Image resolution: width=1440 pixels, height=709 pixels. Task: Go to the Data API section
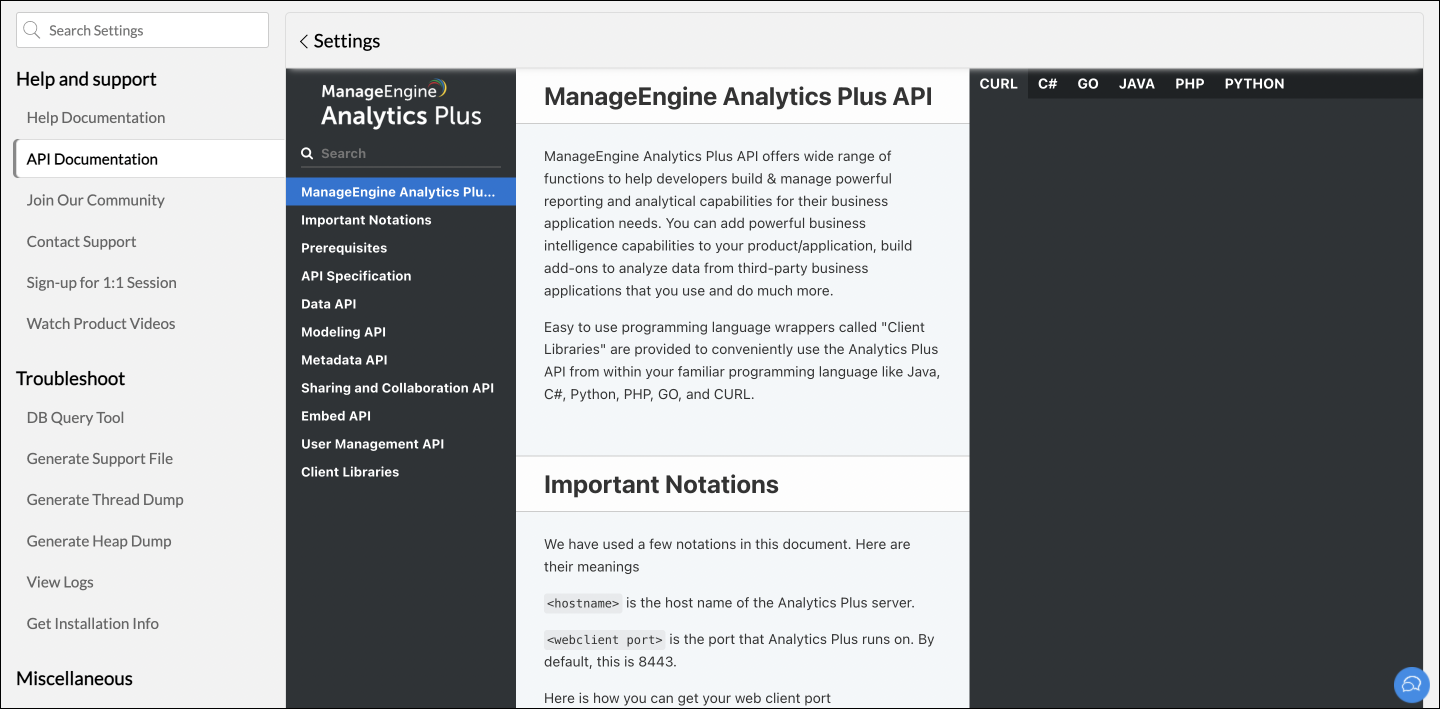click(328, 304)
